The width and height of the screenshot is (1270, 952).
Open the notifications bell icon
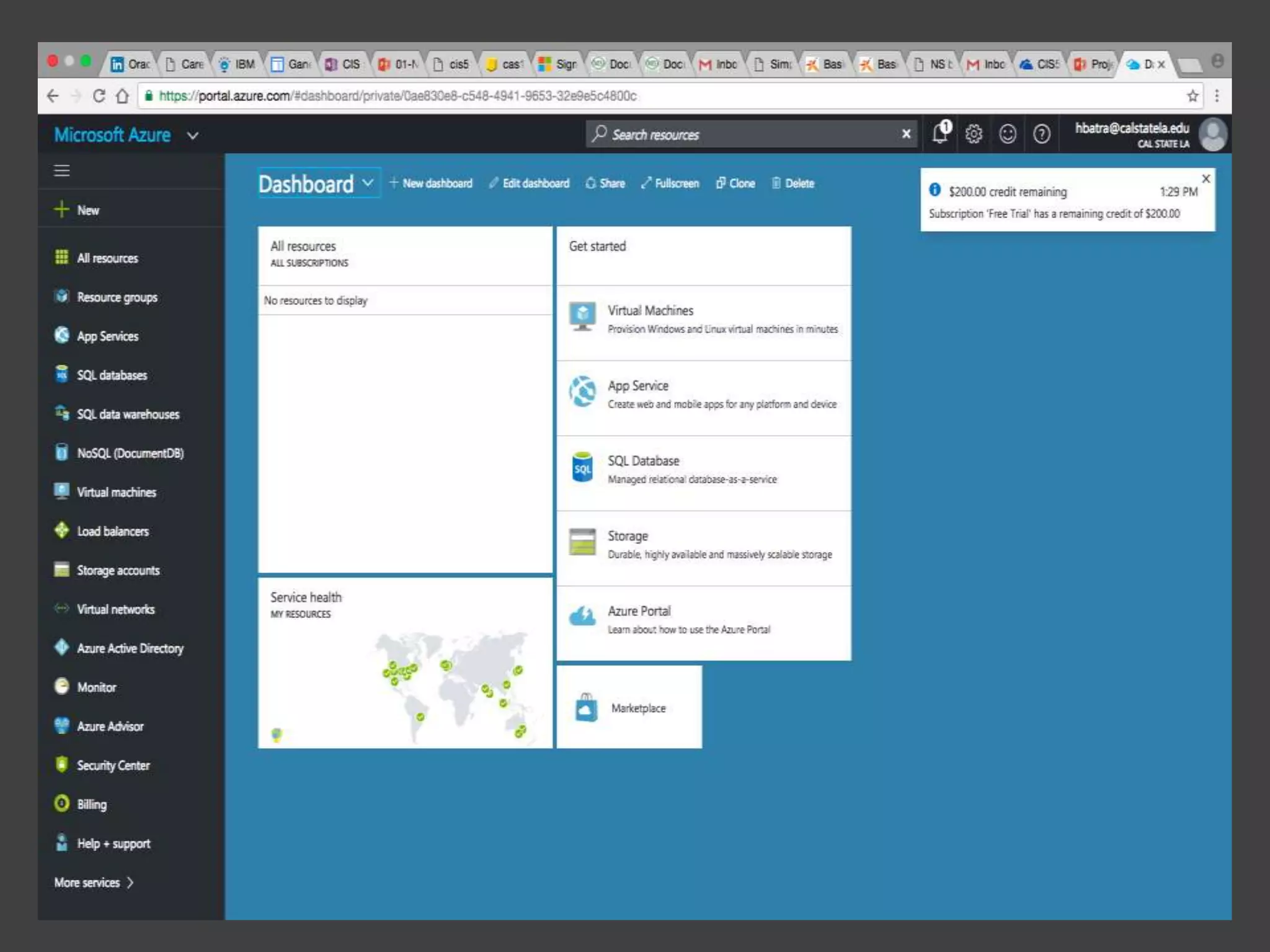pyautogui.click(x=940, y=133)
